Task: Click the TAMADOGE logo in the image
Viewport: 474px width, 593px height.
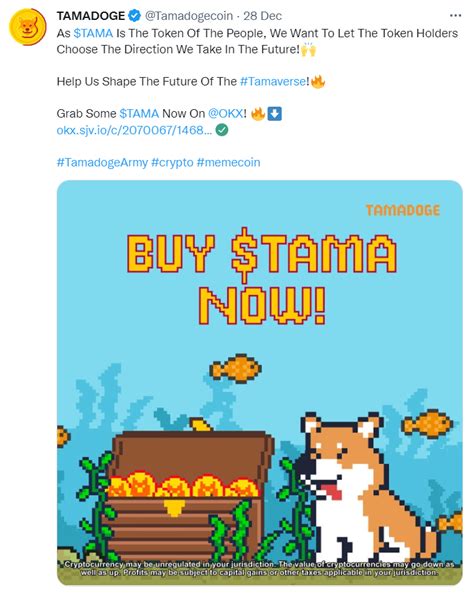Action: [x=403, y=210]
